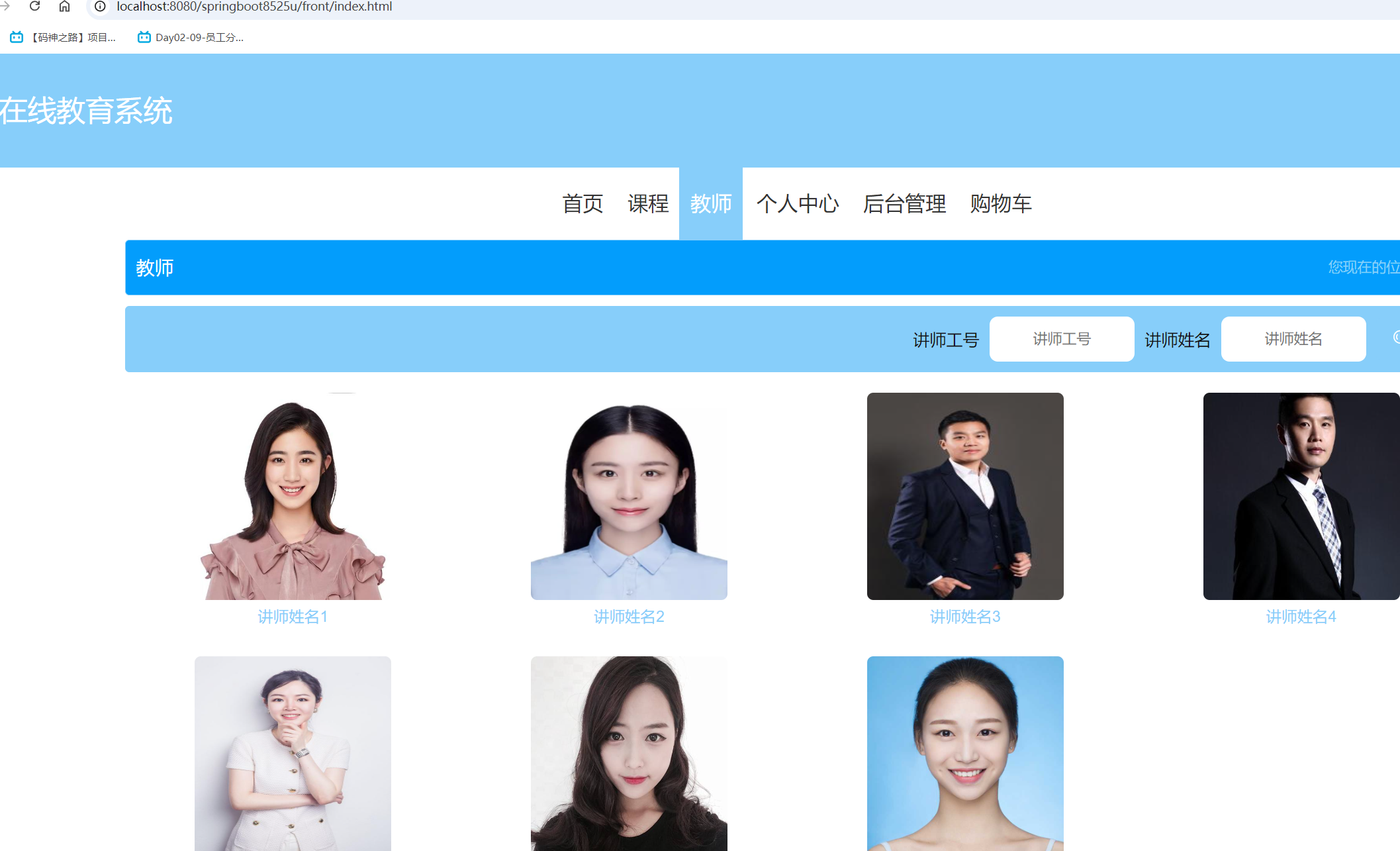The width and height of the screenshot is (1400, 851).
Task: Click the blue-background teacher photo
Action: [965, 754]
